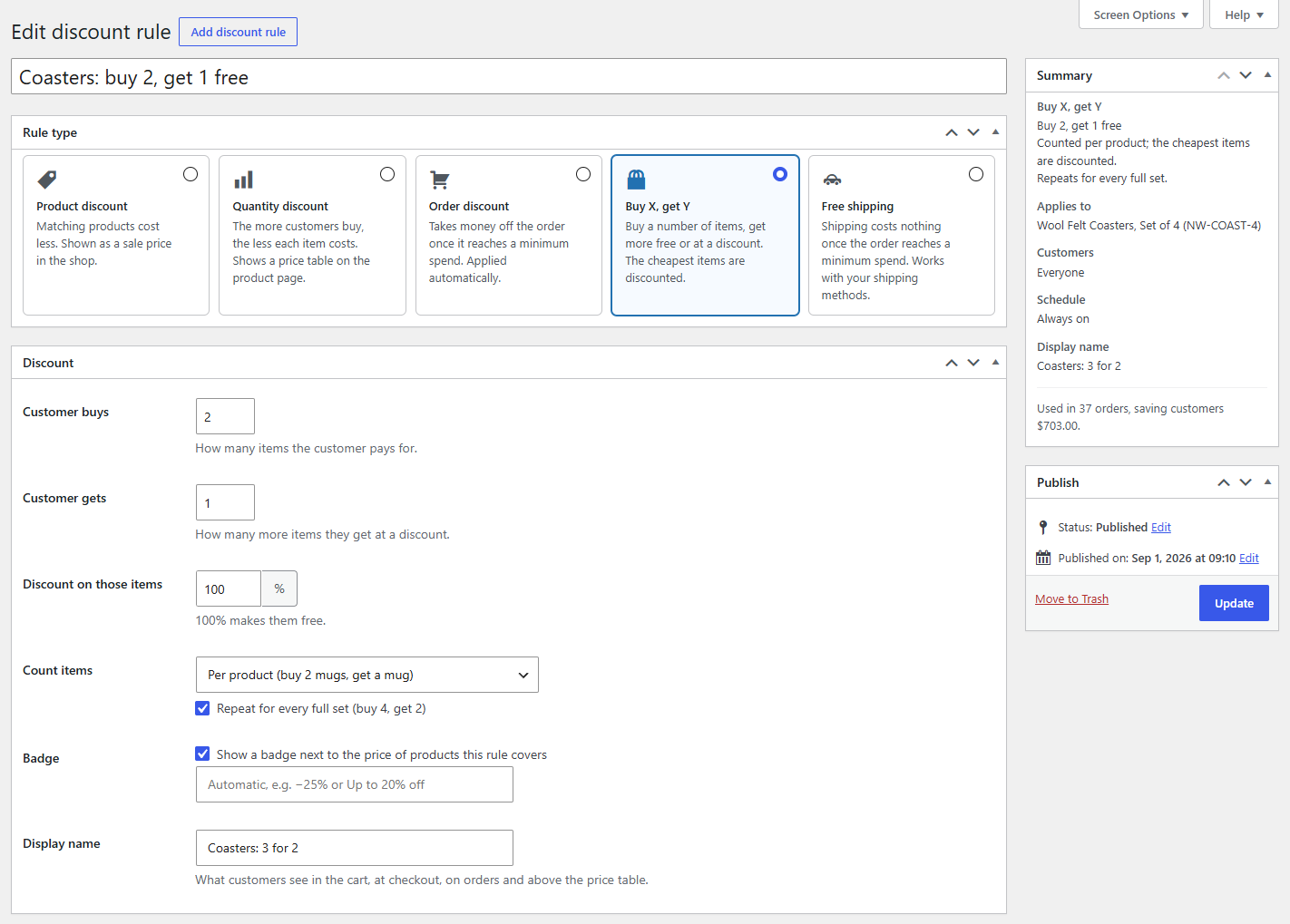
Task: Click the Status pin icon in Publish
Action: (1043, 527)
